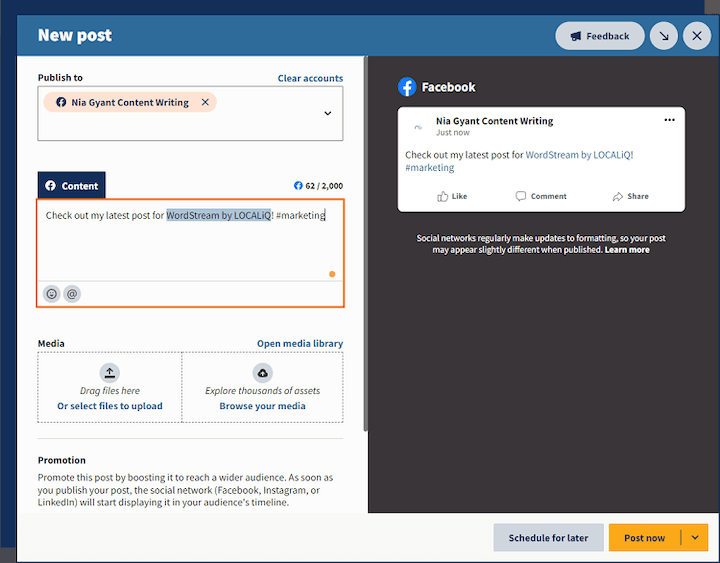Click the left panel vertical scrollbar
This screenshot has width=720, height=563.
(366, 243)
